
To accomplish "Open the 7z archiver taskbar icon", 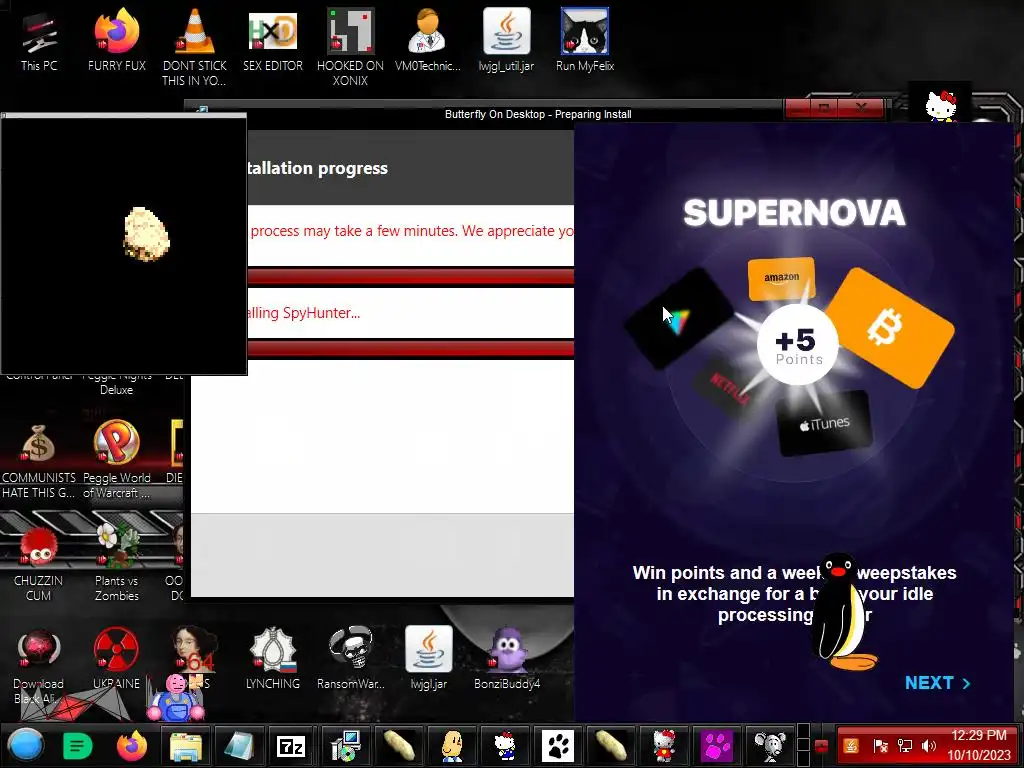I will pos(291,745).
